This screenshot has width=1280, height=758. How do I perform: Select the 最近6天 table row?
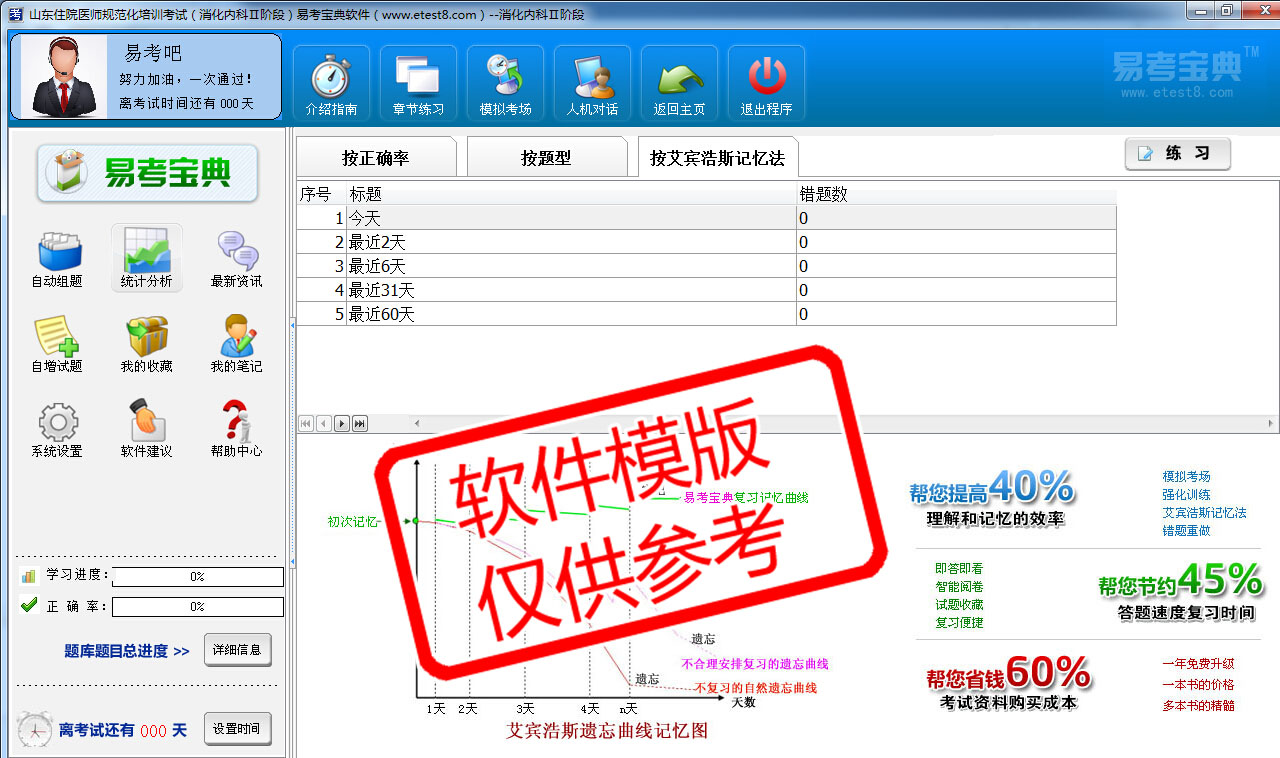(x=570, y=266)
